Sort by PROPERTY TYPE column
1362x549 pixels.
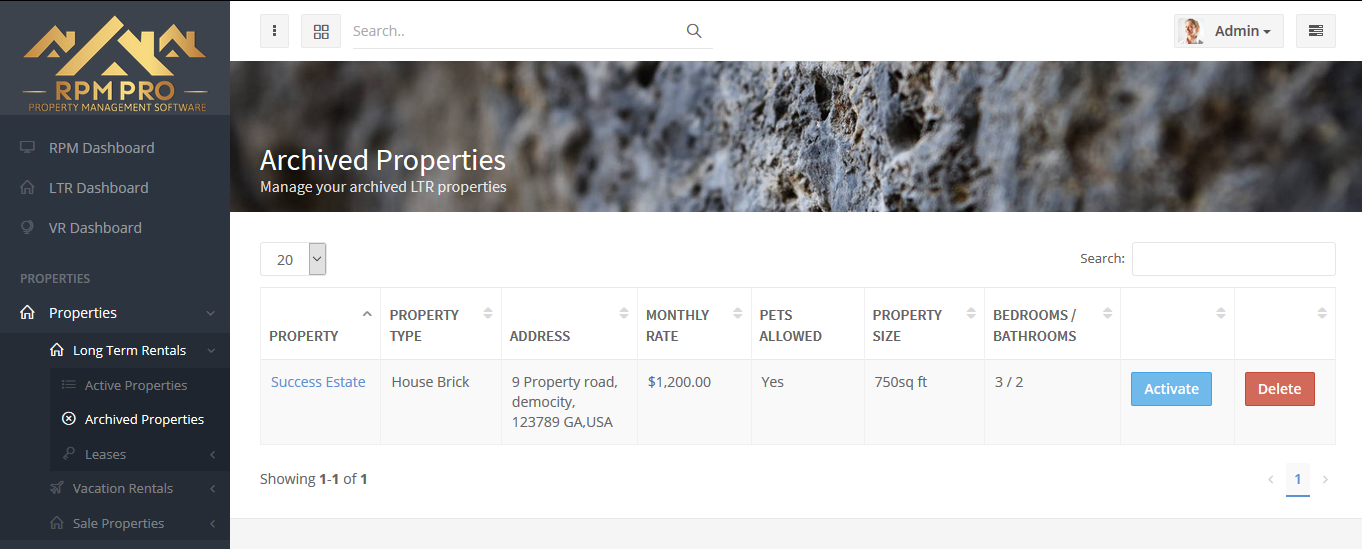(441, 324)
